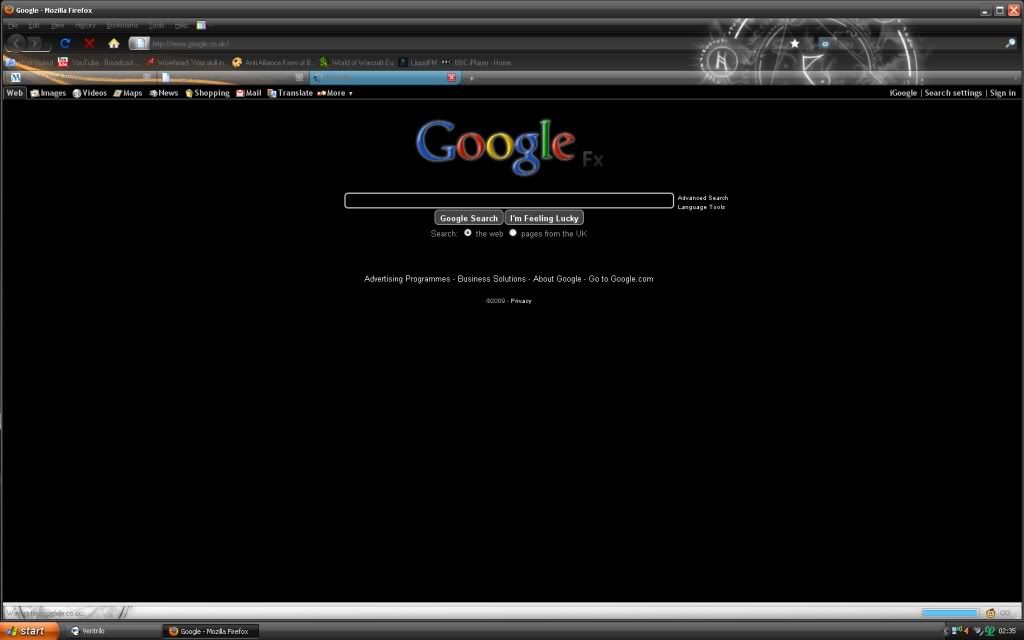Viewport: 1024px width, 640px height.
Task: Go to Google Maps
Action: click(128, 93)
